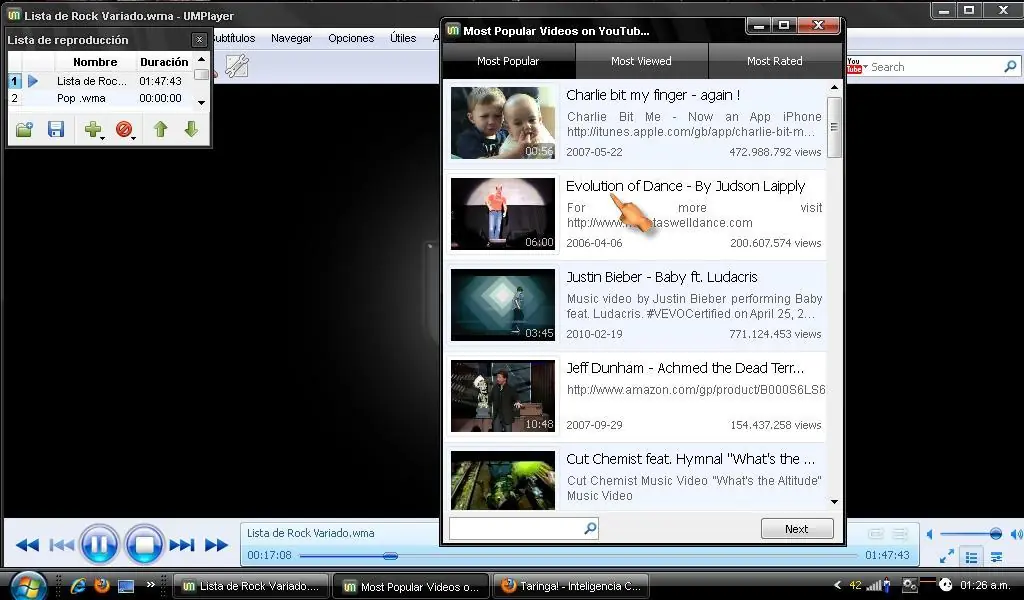
Task: Toggle the playlist panel list icon
Action: pos(972,557)
